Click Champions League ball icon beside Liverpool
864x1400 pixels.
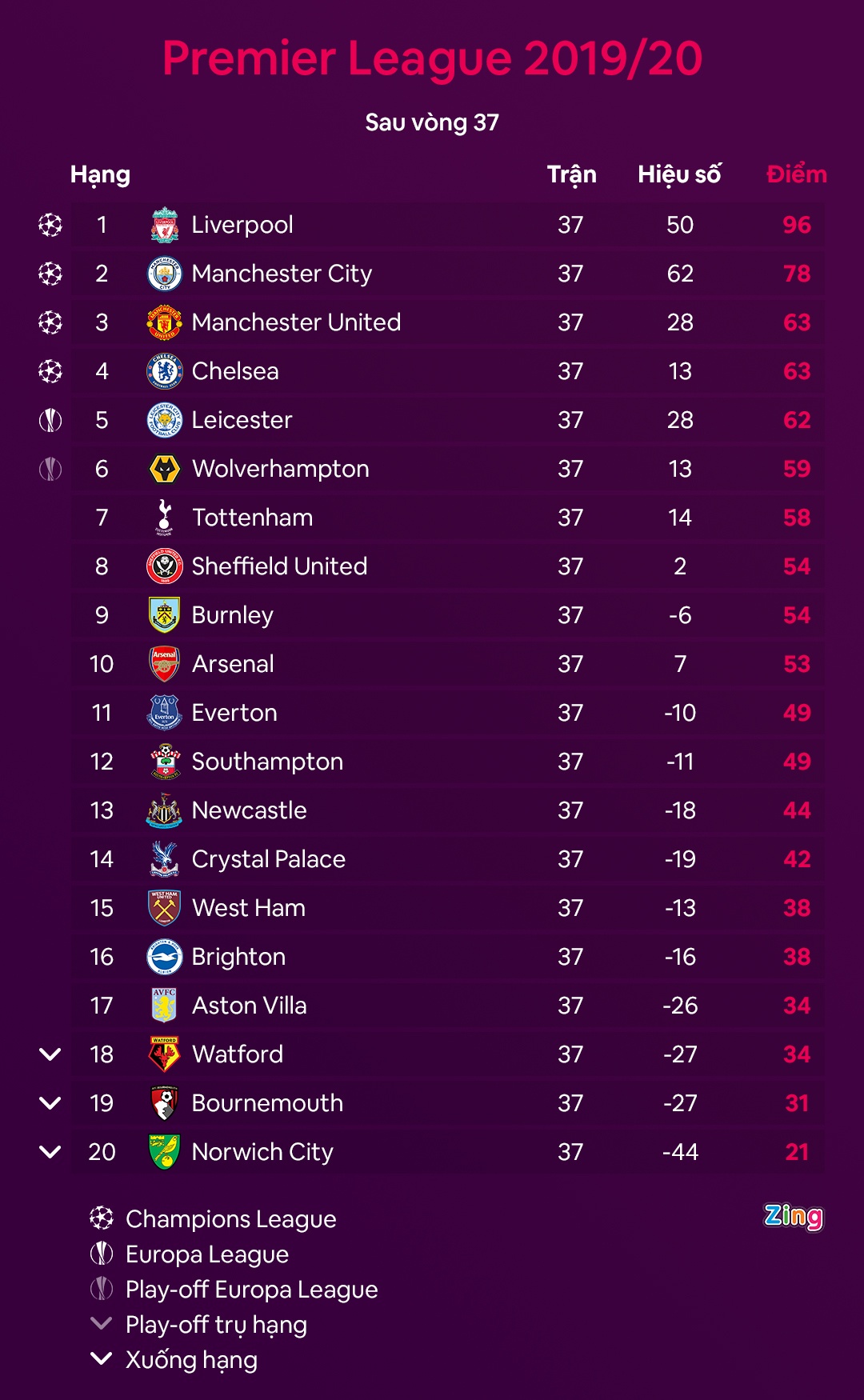[x=50, y=225]
